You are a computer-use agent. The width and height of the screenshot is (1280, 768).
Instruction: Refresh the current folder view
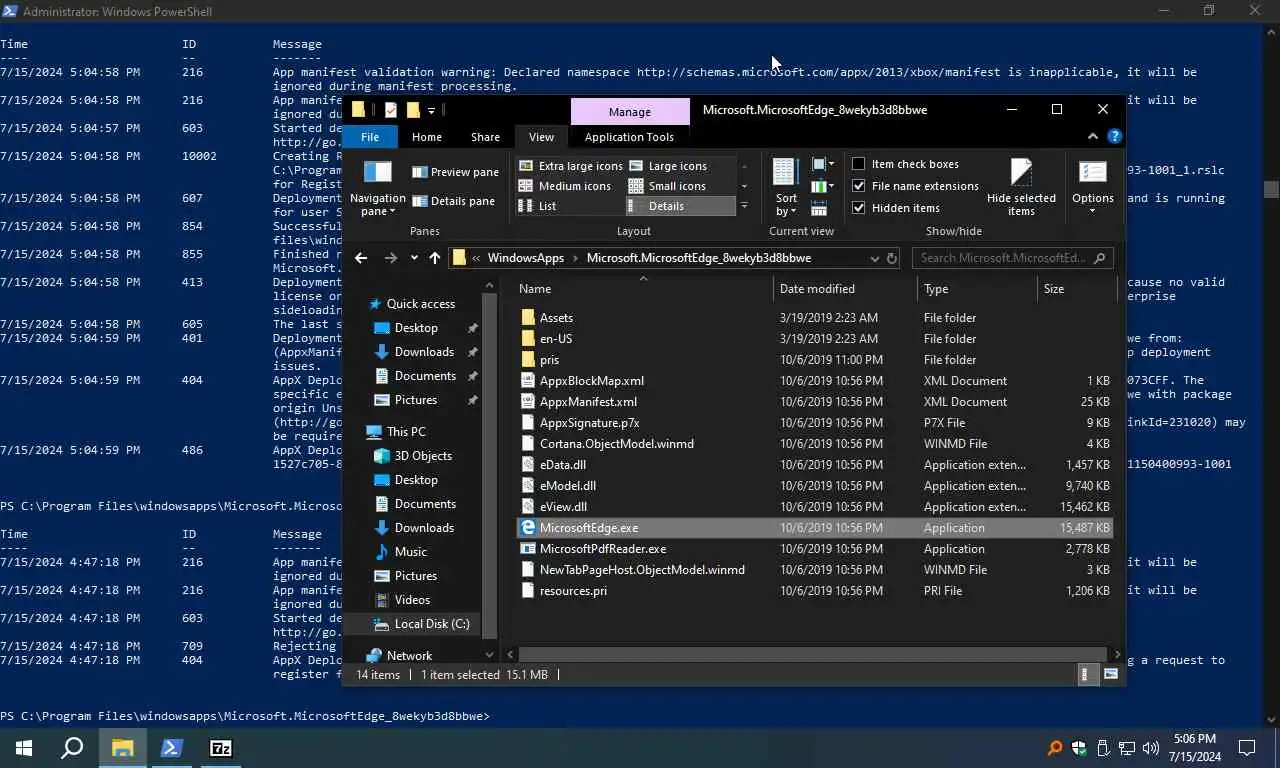pos(892,258)
